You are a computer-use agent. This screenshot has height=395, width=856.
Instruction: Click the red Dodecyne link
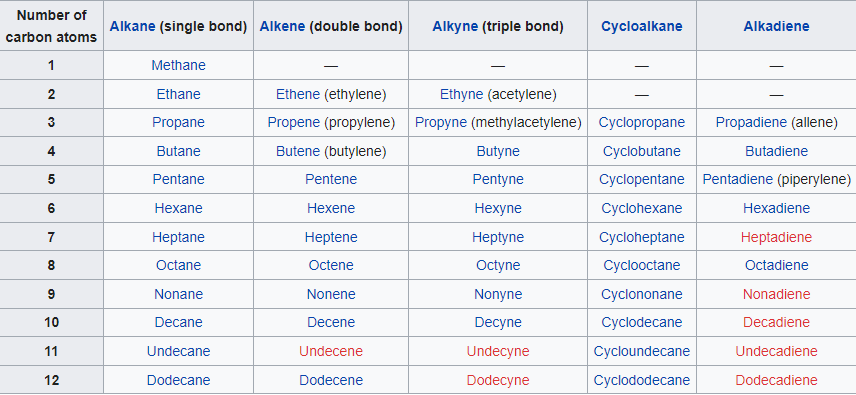pos(498,380)
